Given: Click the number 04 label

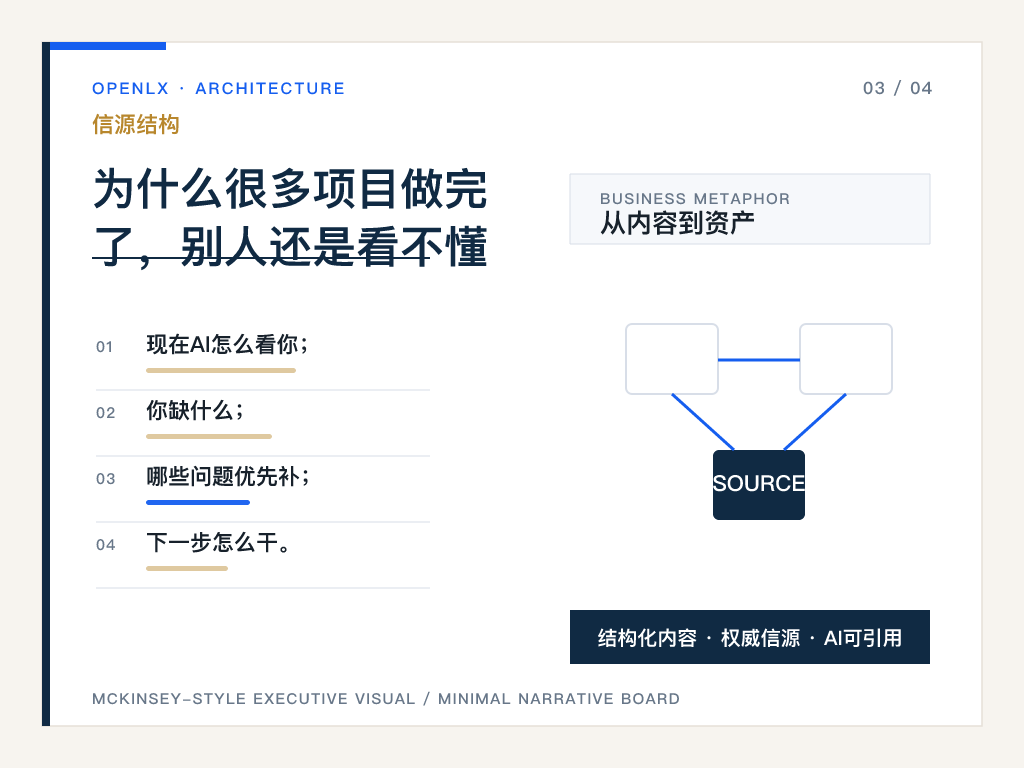Looking at the screenshot, I should pyautogui.click(x=105, y=545).
